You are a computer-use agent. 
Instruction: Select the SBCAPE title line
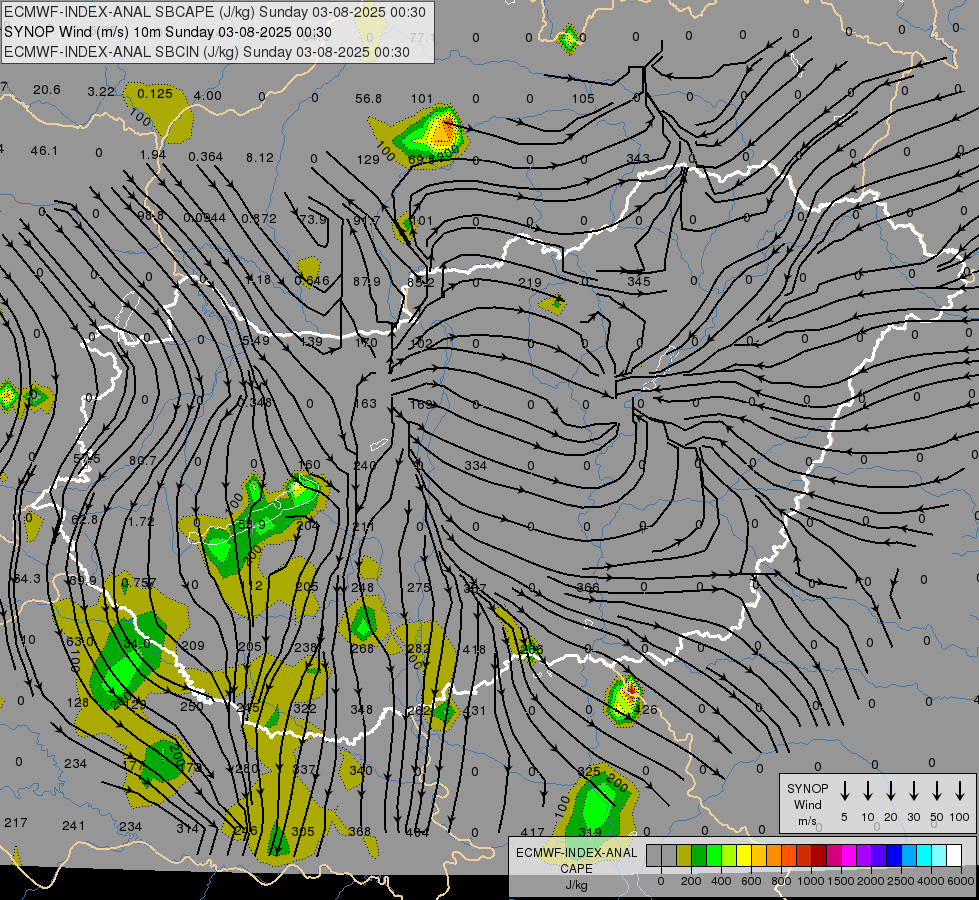(x=215, y=12)
